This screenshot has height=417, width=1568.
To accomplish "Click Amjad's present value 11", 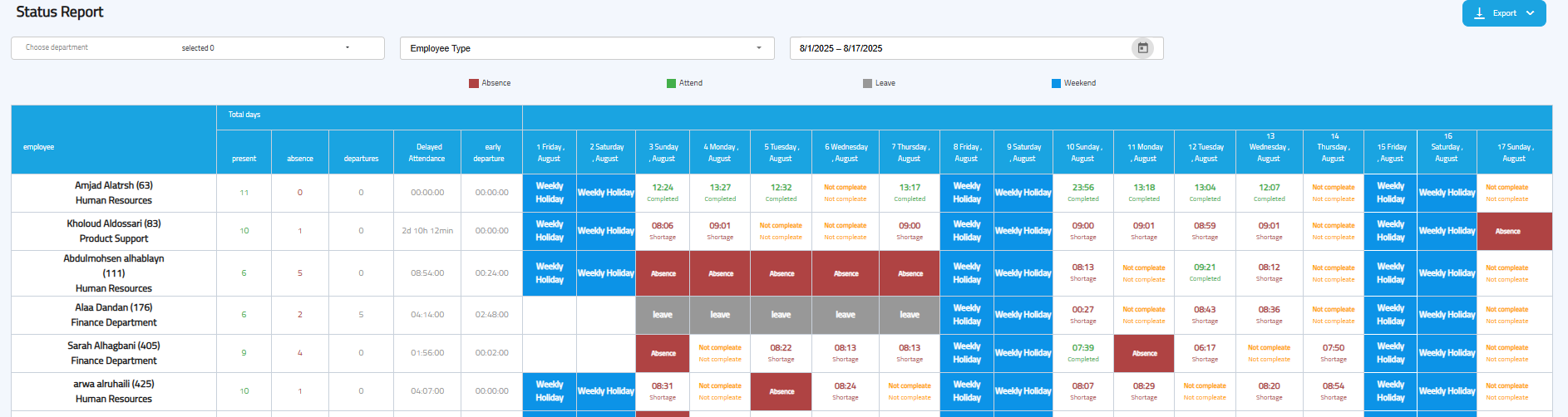I will point(244,193).
